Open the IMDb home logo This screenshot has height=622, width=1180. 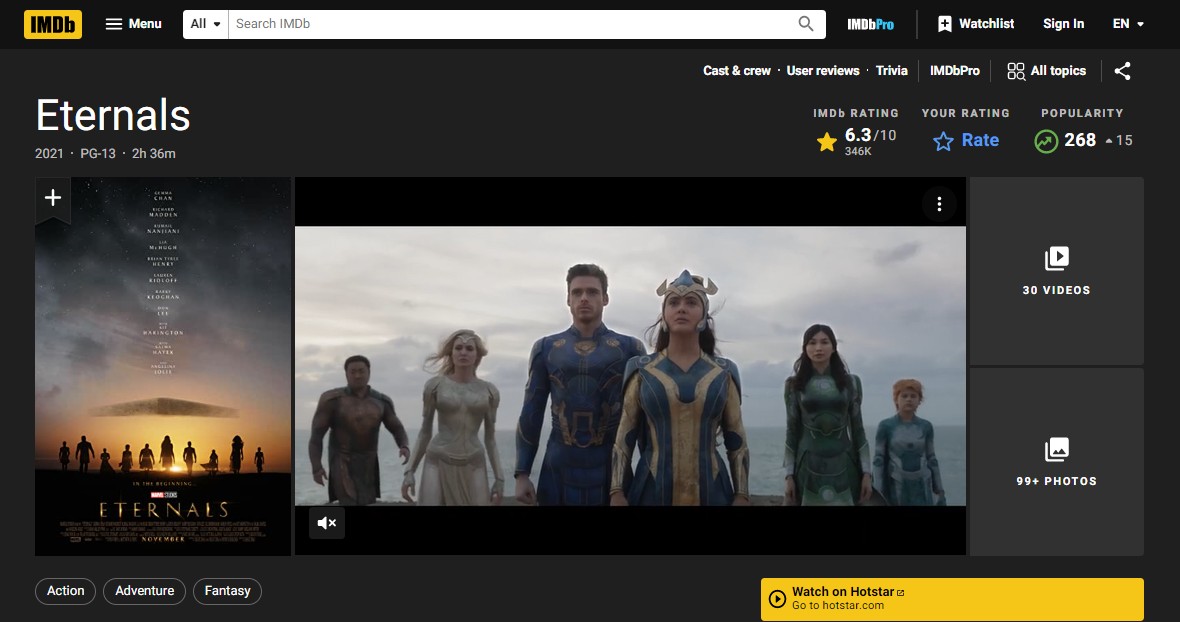[53, 24]
